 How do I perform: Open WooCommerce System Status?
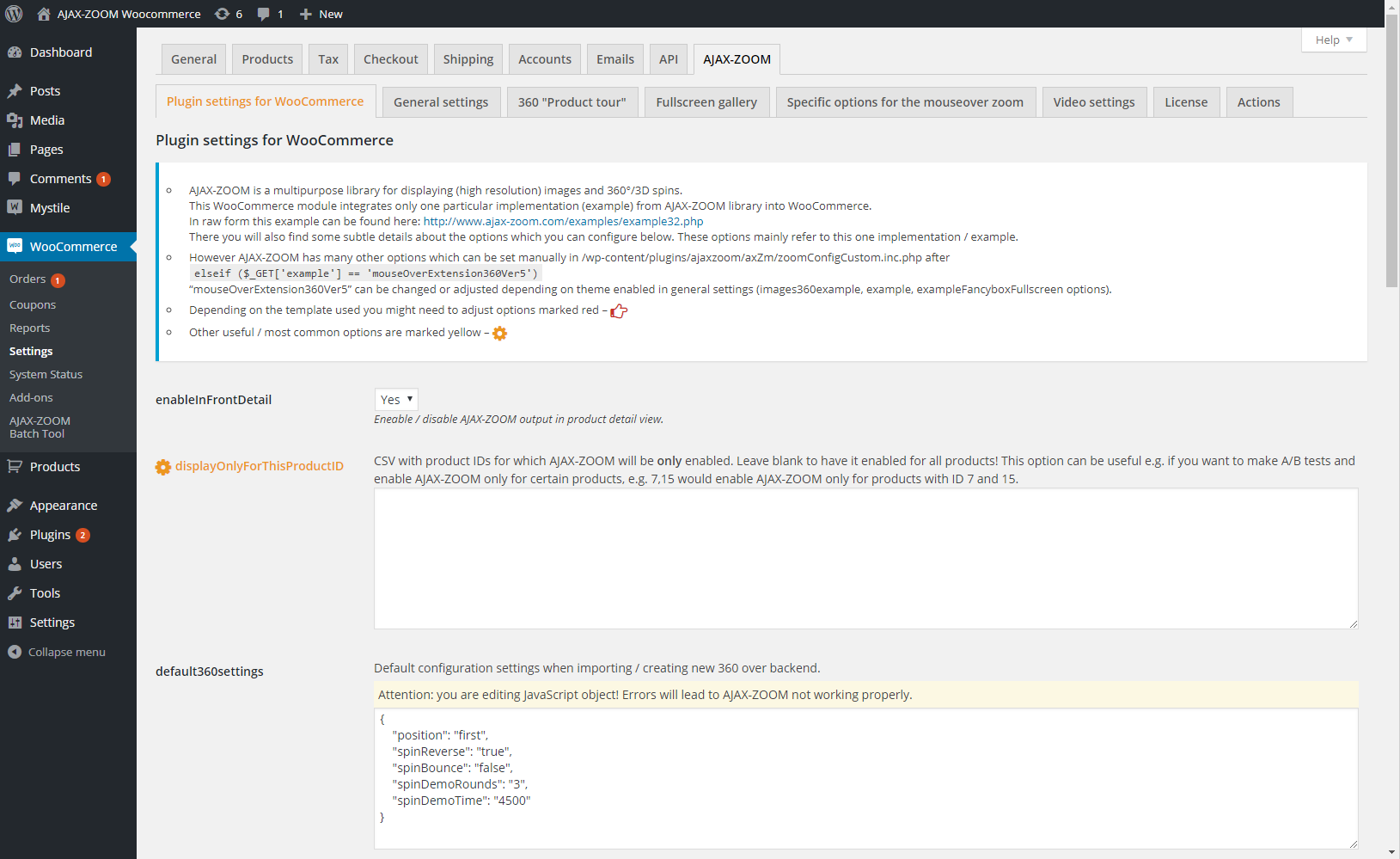(x=46, y=375)
